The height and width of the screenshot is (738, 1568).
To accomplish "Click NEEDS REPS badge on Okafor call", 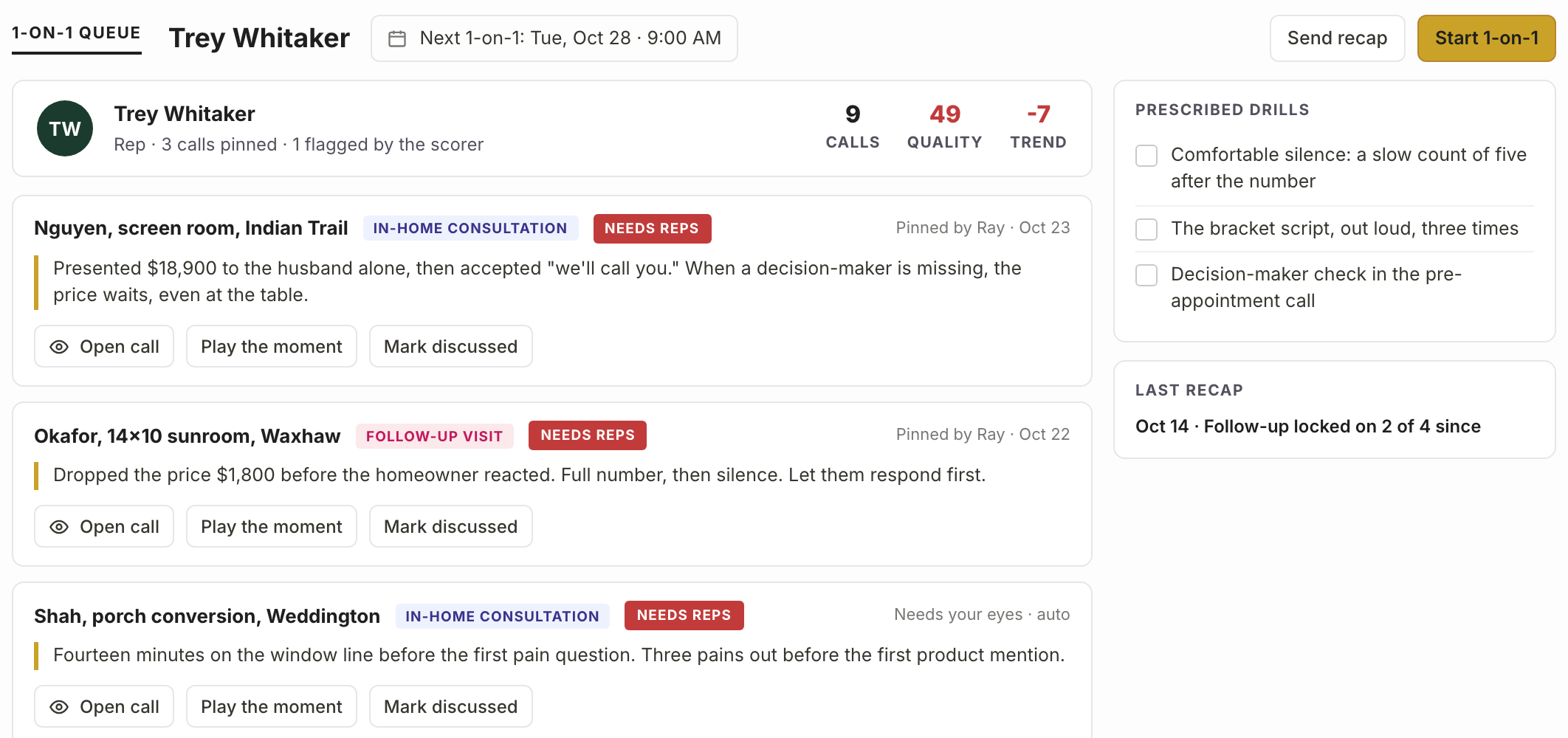I will click(x=588, y=435).
